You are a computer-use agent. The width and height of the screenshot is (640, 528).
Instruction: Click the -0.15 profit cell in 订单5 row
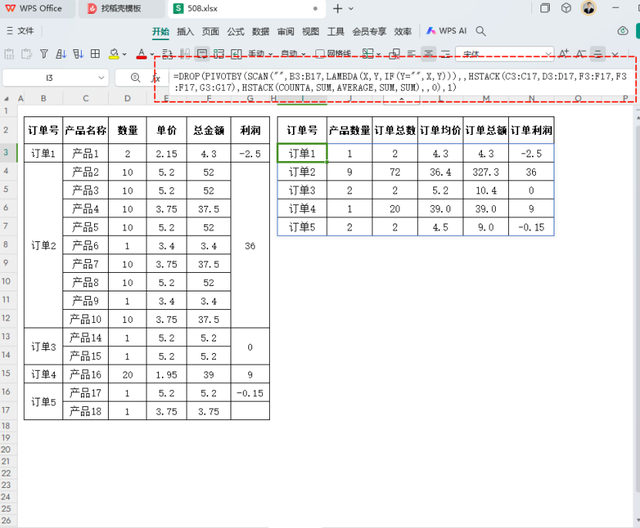(531, 227)
